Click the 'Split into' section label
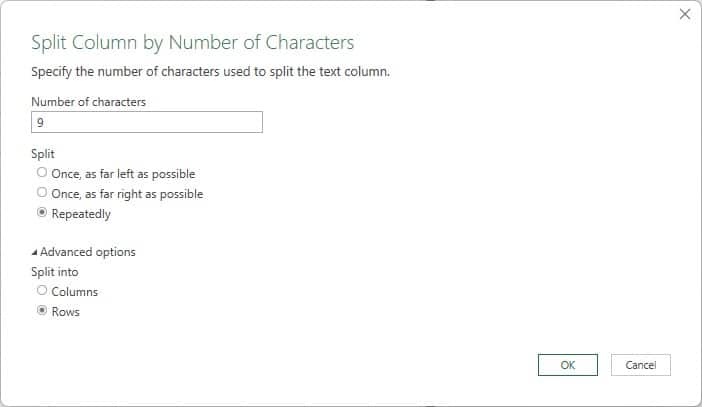The width and height of the screenshot is (702, 407). tap(55, 271)
